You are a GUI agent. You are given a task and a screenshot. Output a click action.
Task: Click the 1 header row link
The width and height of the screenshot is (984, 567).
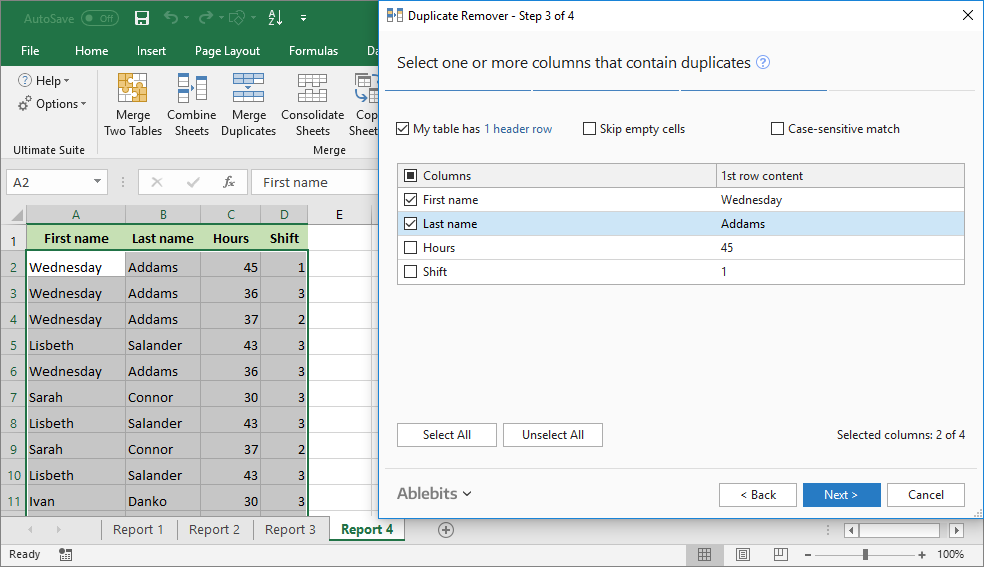coord(518,129)
